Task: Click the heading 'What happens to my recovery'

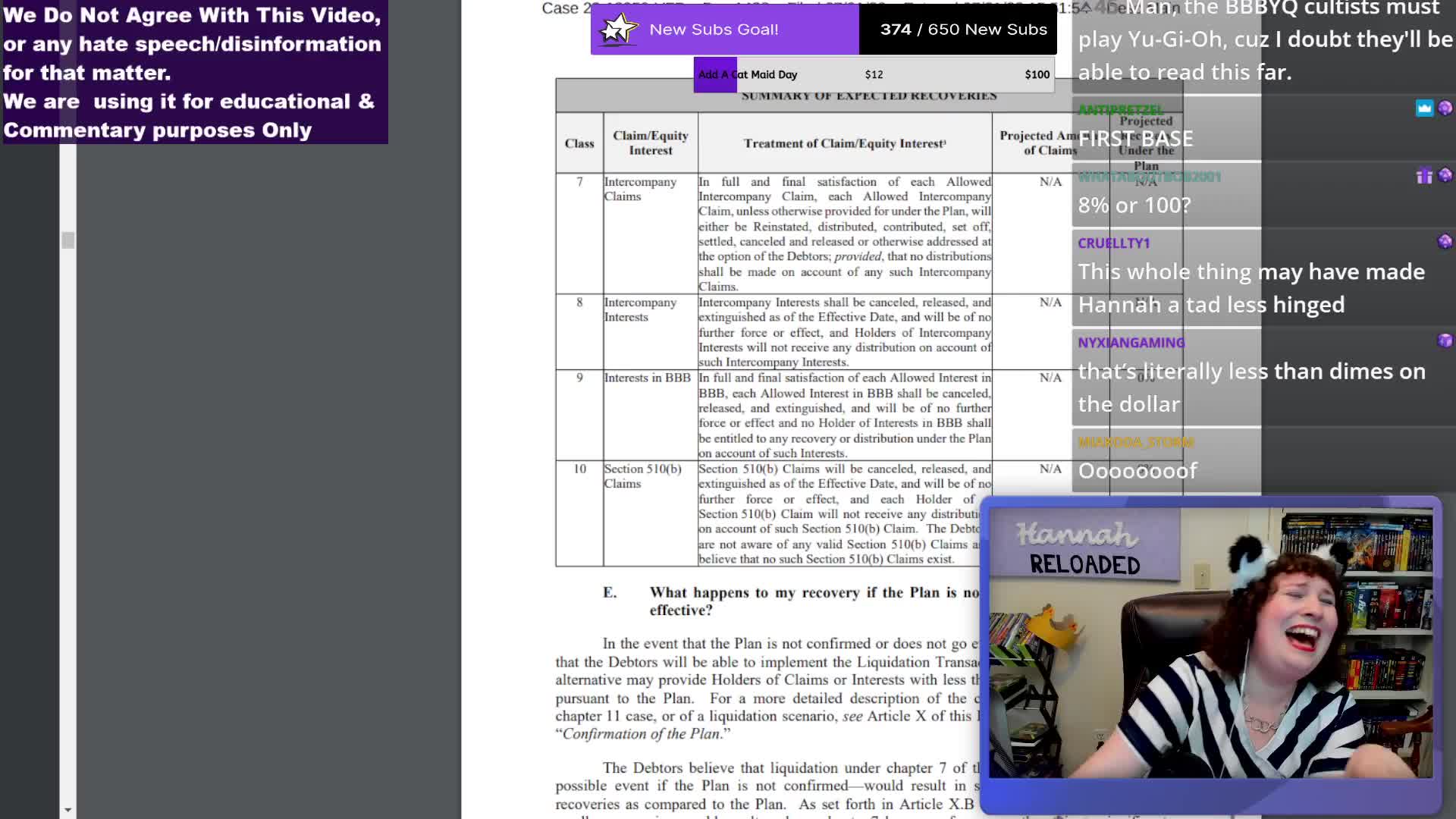Action: 814,601
